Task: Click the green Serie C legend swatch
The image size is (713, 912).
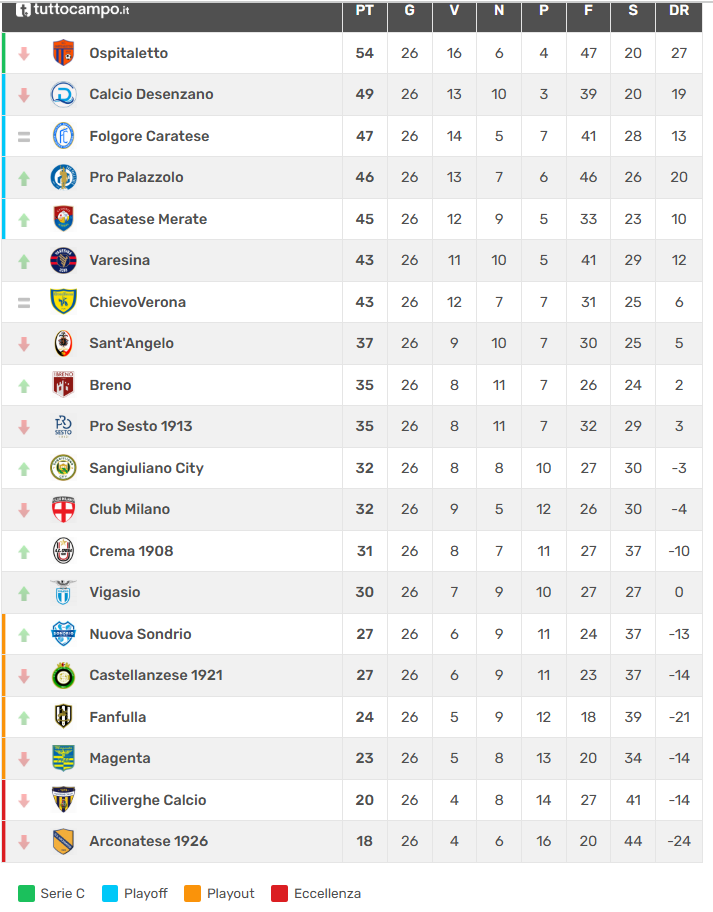Action: click(x=26, y=893)
